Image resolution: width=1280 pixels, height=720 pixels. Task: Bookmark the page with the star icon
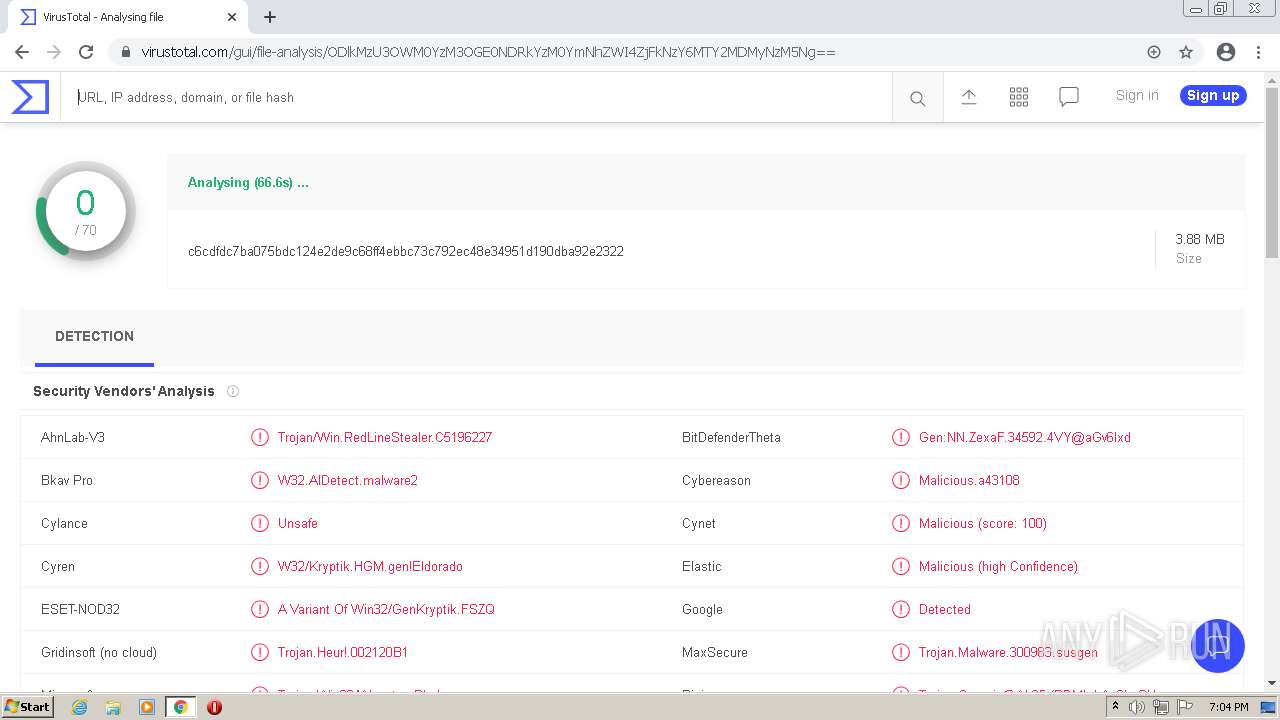click(x=1186, y=52)
